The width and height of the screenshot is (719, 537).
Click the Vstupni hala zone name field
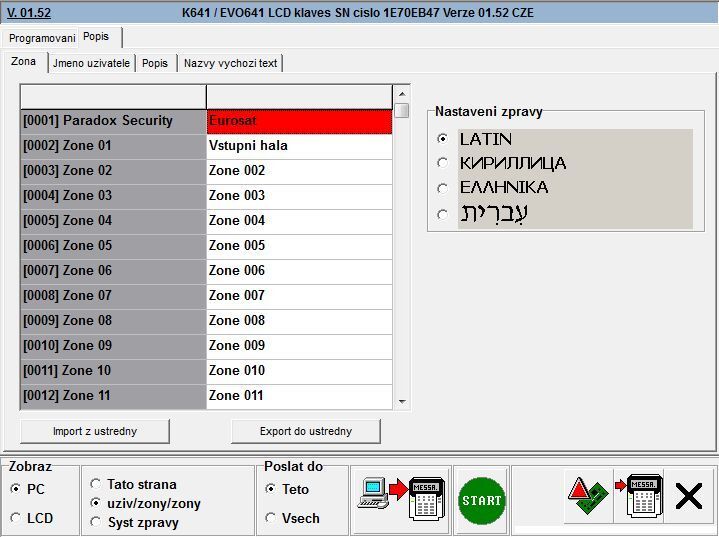299,146
